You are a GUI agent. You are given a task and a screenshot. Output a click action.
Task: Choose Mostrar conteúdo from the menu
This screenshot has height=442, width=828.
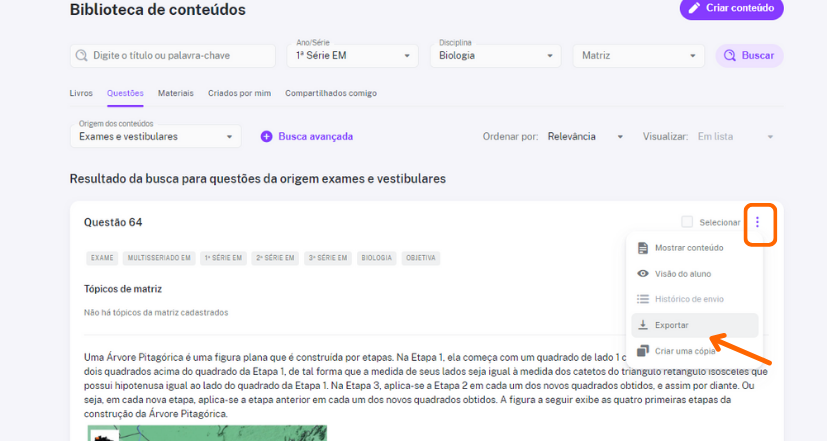pyautogui.click(x=694, y=248)
